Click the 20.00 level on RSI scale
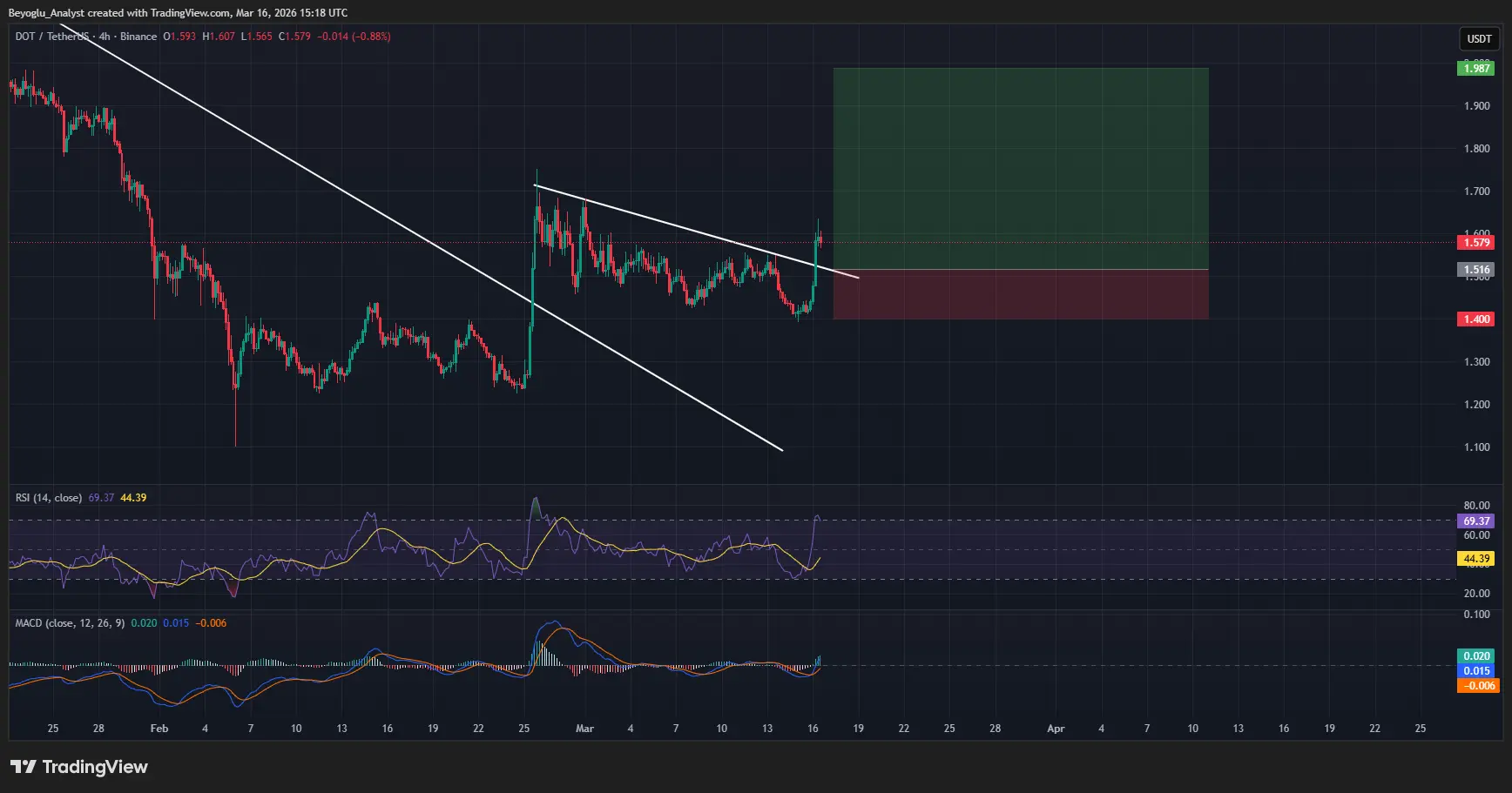This screenshot has width=1512, height=793. pyautogui.click(x=1476, y=594)
